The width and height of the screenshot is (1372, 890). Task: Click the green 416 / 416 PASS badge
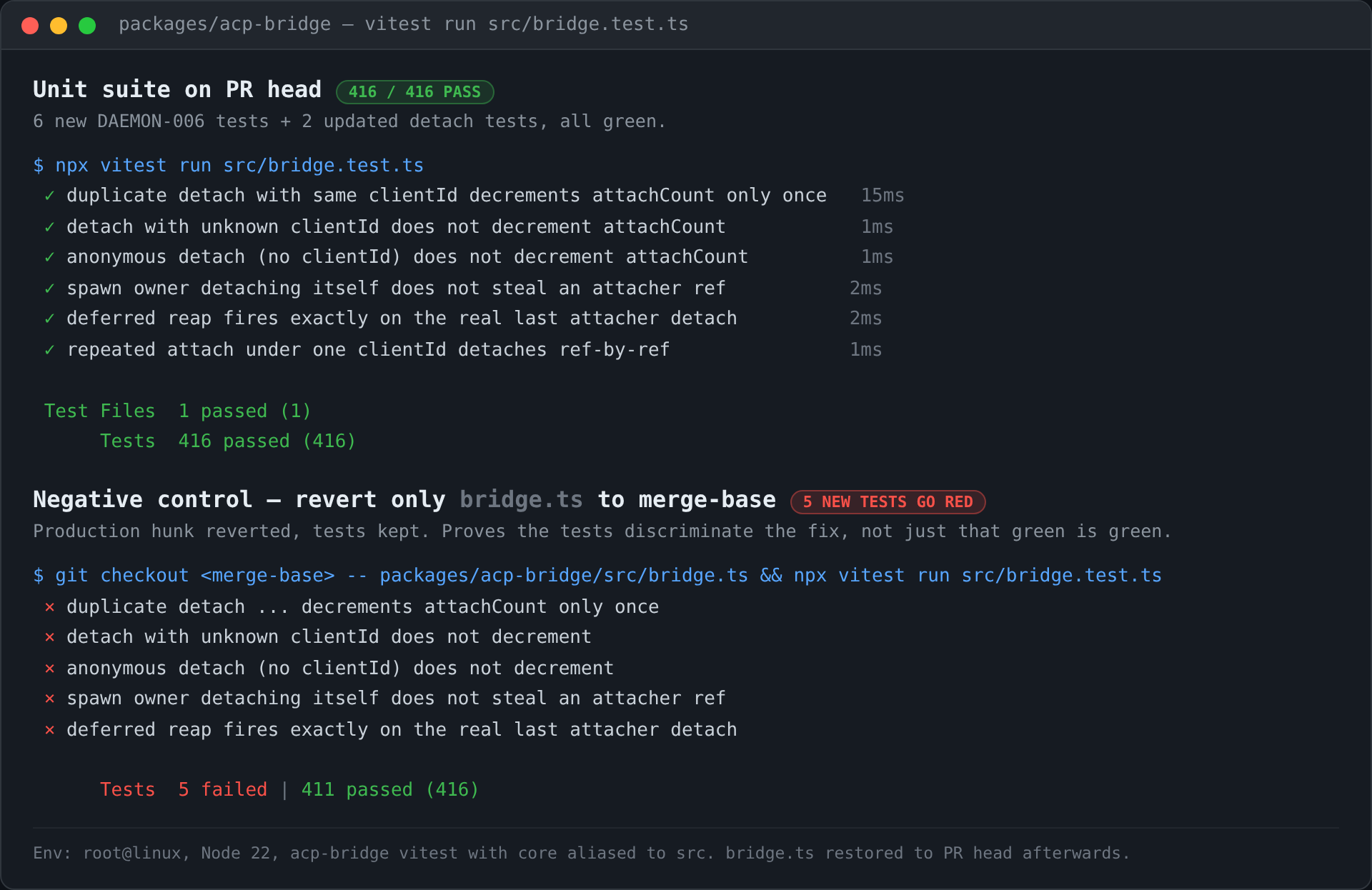coord(414,92)
